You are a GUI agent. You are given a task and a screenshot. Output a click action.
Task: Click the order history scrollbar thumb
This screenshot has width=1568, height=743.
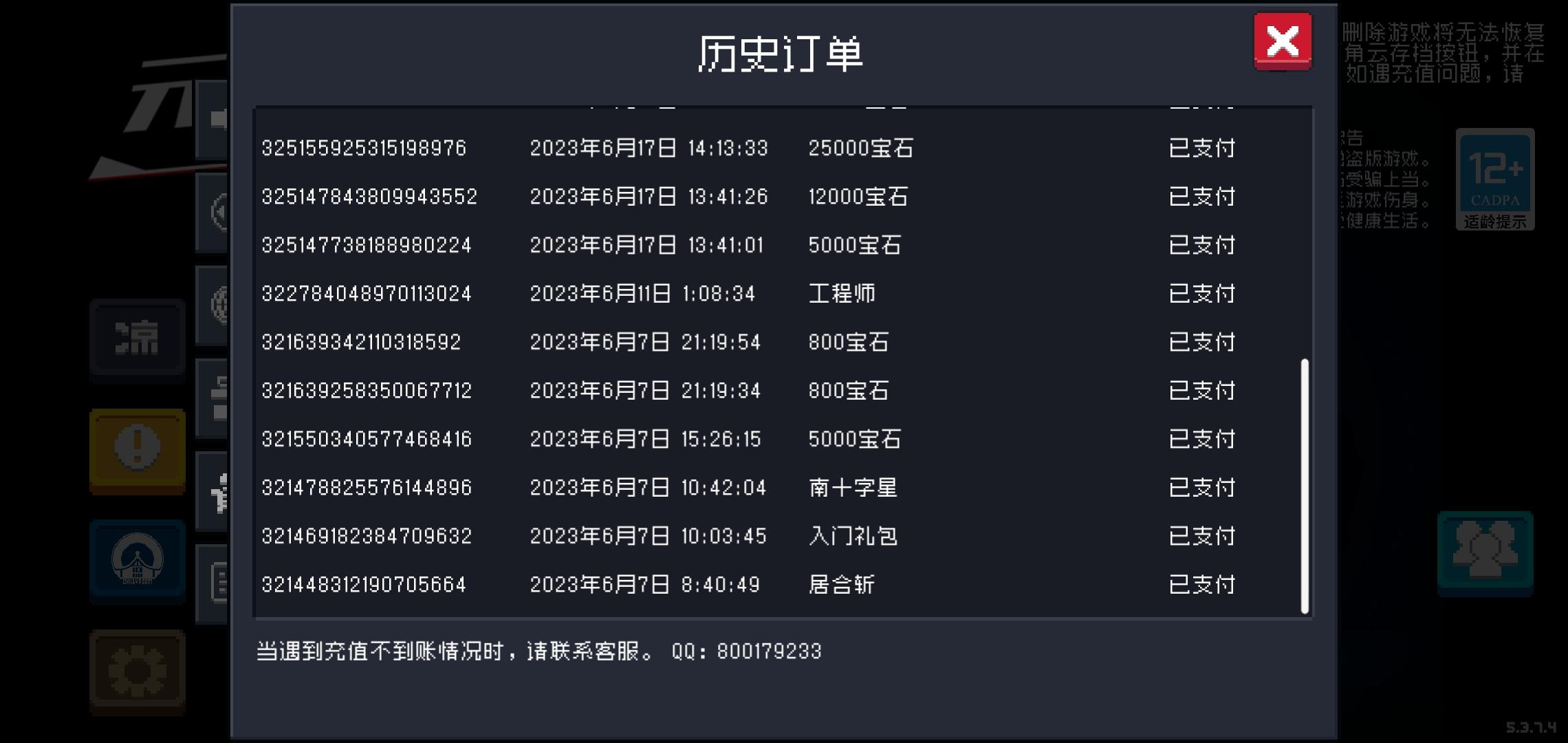(1305, 486)
